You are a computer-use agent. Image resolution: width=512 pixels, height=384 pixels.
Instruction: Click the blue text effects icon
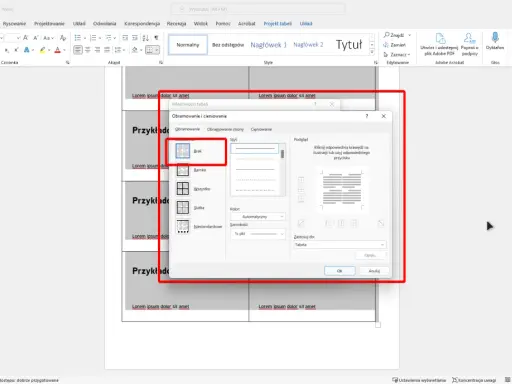pos(26,50)
